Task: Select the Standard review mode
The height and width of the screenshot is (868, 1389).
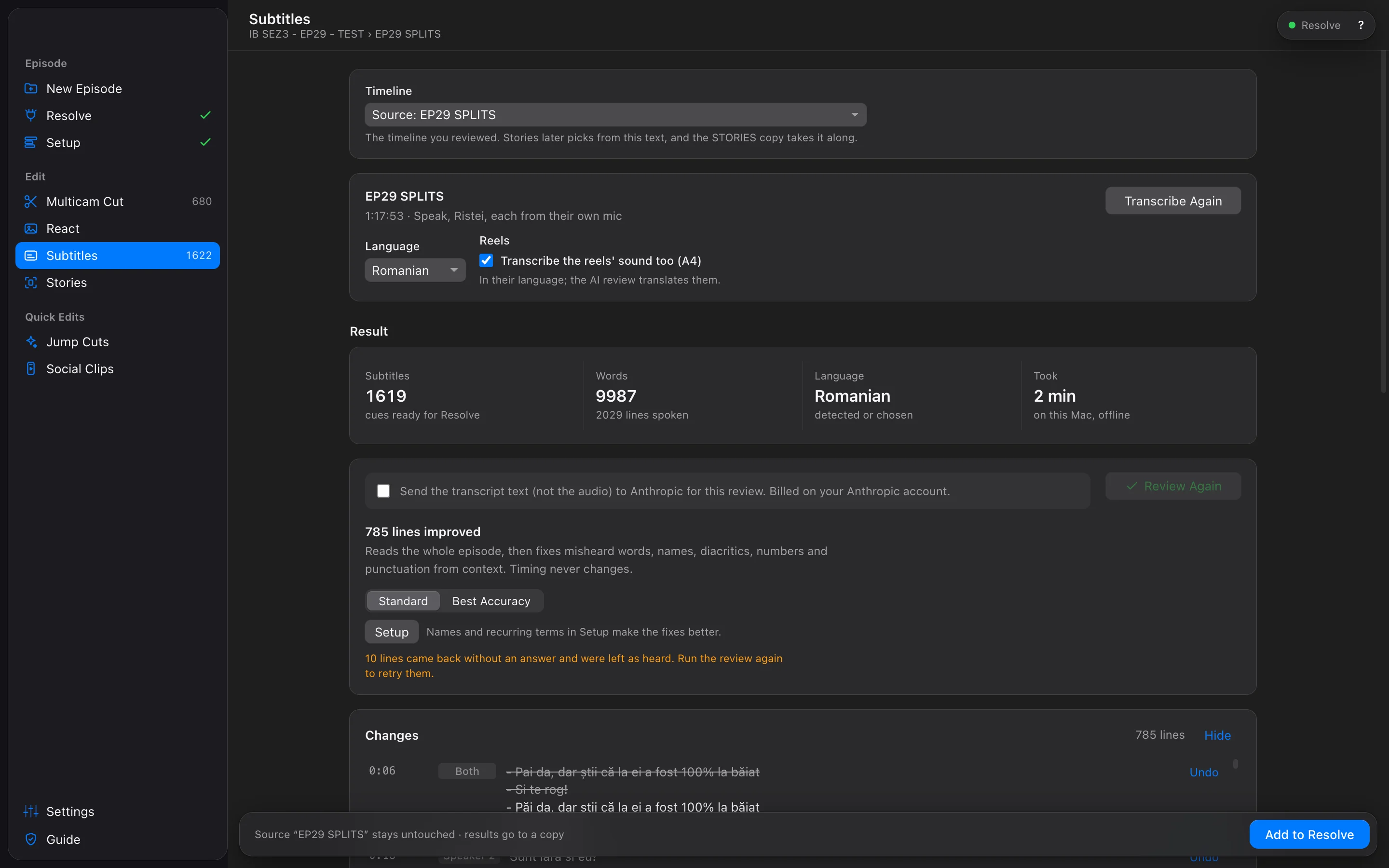Action: [x=403, y=601]
